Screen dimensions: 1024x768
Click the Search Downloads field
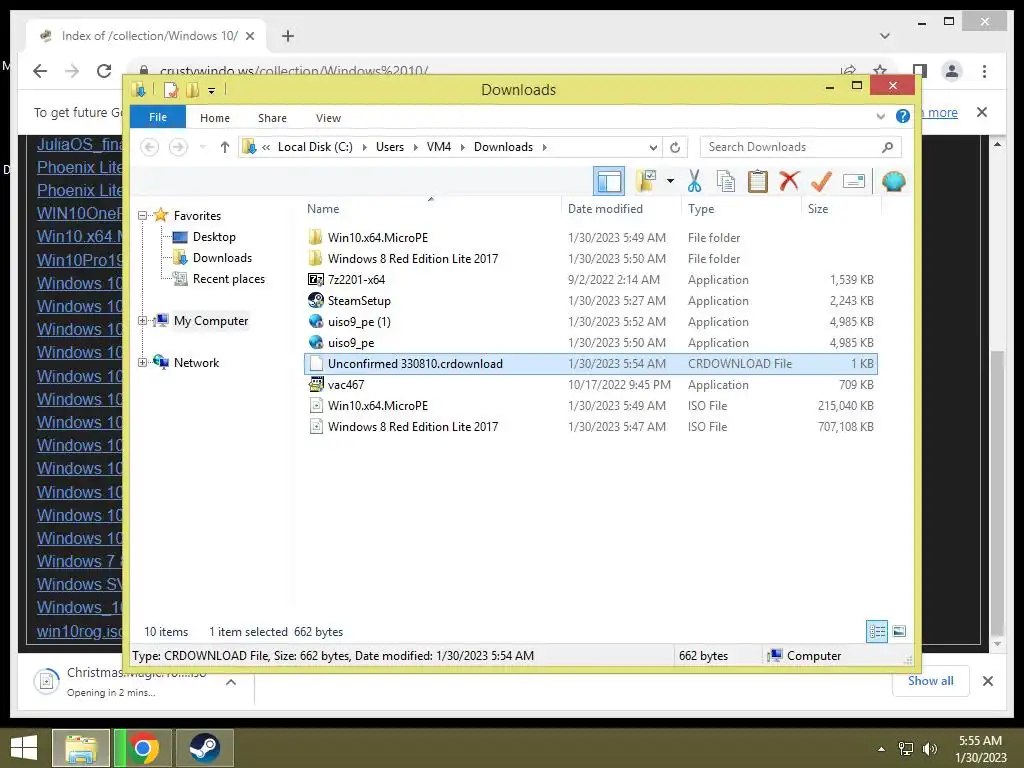[x=801, y=147]
